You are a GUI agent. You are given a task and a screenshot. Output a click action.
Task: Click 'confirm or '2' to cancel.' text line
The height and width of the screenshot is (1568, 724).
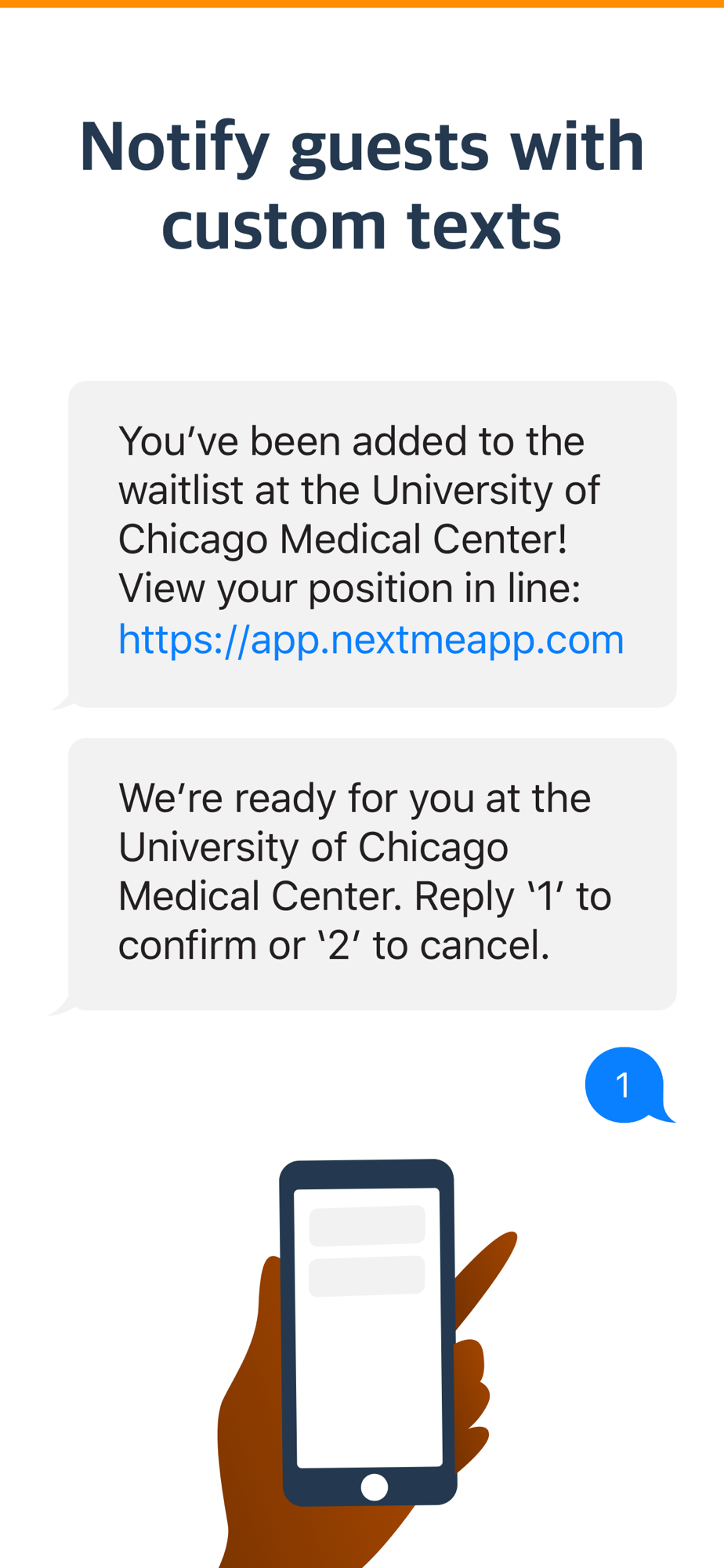click(334, 946)
